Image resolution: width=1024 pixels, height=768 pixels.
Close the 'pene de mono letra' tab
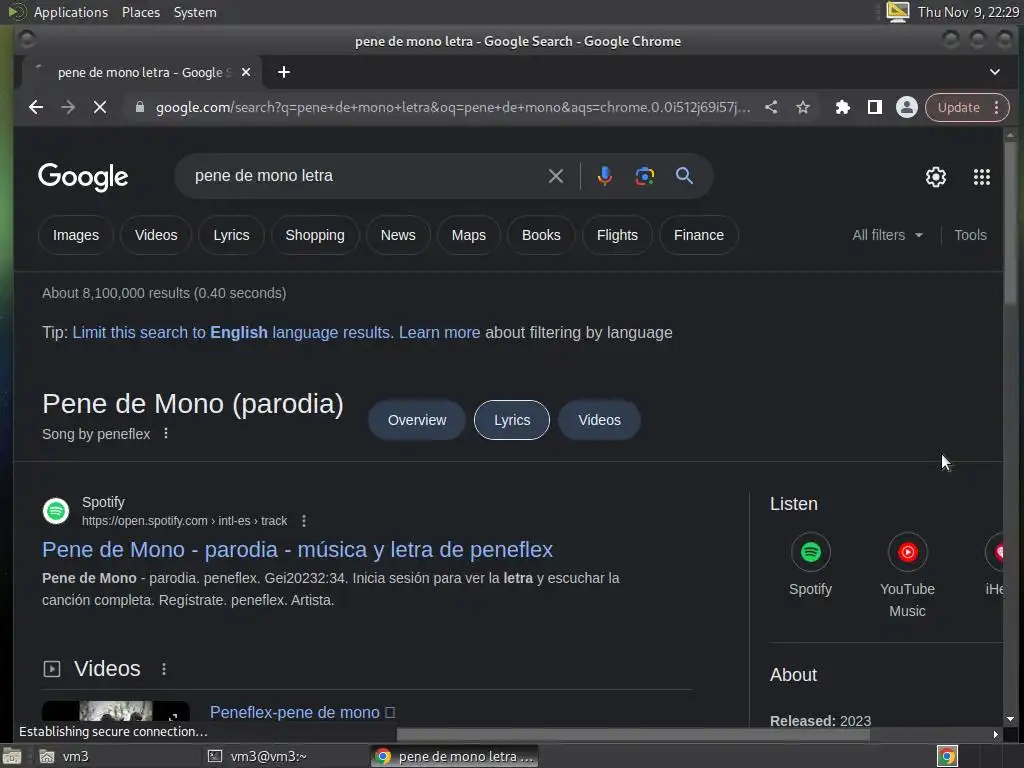click(x=246, y=72)
